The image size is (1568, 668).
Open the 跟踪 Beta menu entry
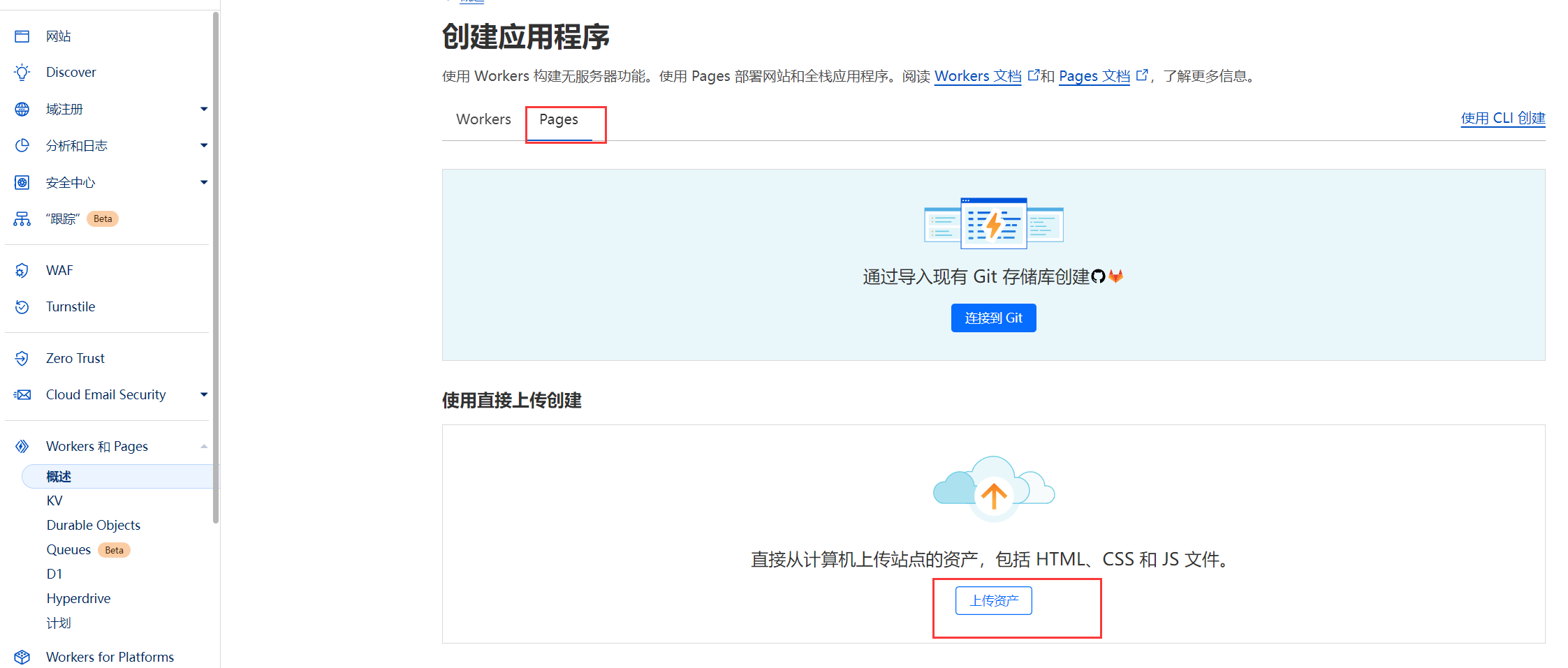[63, 219]
